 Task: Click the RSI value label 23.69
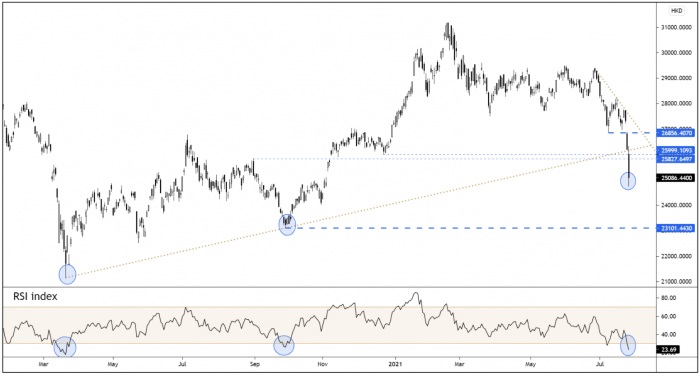click(668, 350)
